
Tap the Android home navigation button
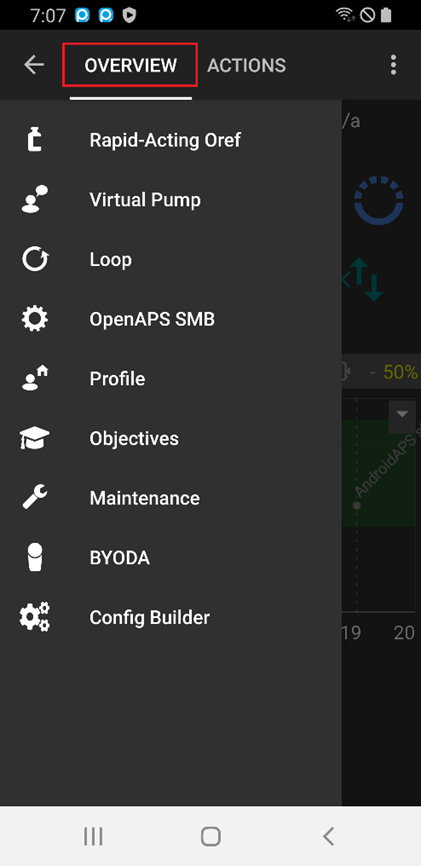click(210, 836)
